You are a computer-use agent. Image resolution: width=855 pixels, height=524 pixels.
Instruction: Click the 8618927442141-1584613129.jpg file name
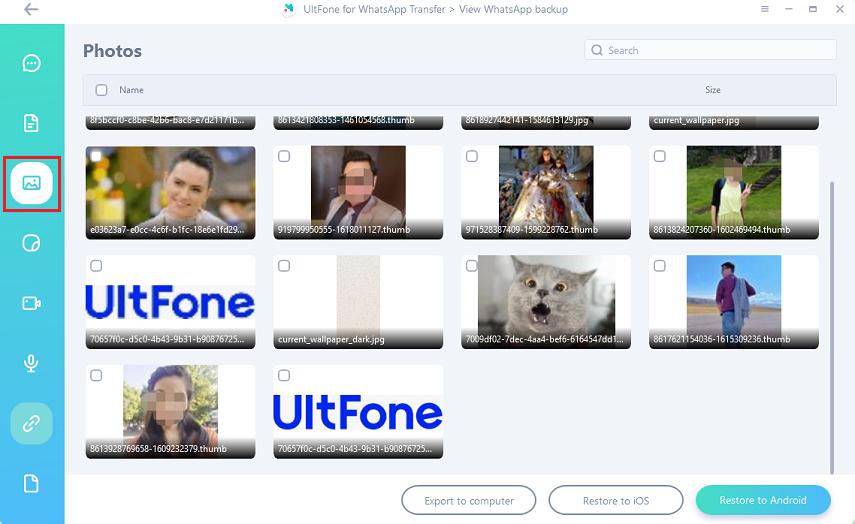[527, 121]
